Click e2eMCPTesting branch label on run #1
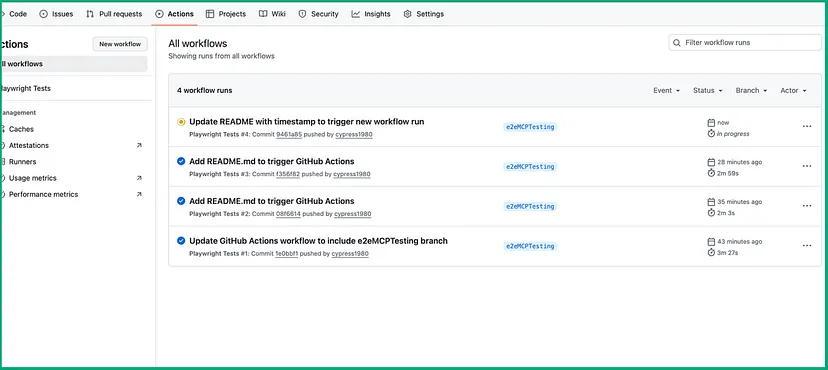828x370 pixels. coord(530,246)
